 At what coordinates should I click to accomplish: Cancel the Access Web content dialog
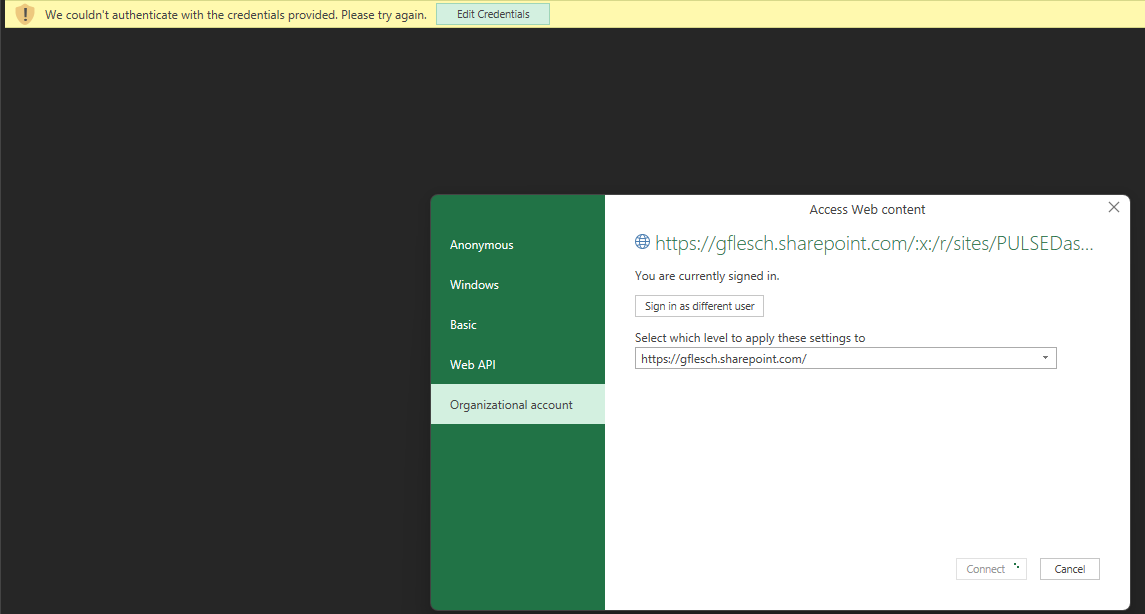coord(1070,569)
